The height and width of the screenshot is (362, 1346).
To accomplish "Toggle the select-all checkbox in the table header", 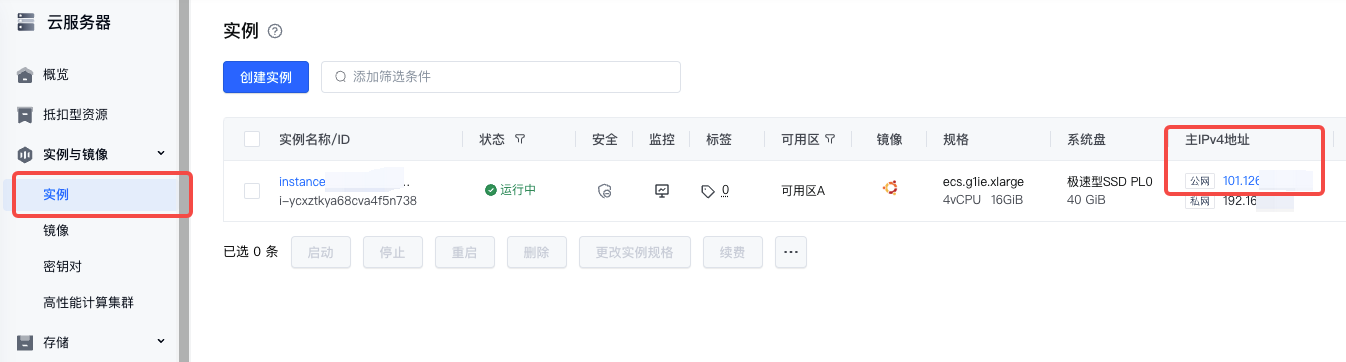I will 252,139.
